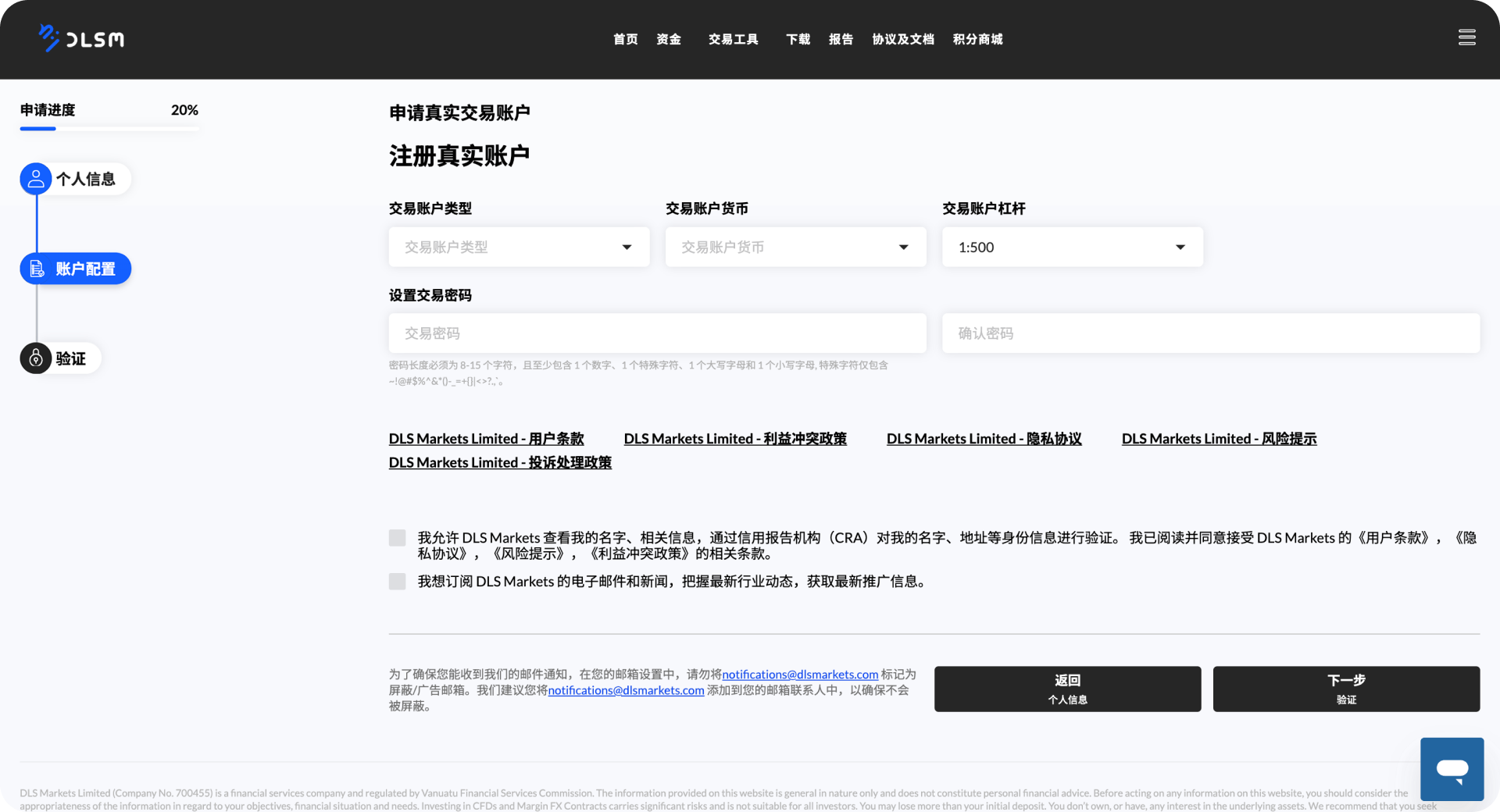Select 协议及文档 in the navigation bar

pos(903,39)
